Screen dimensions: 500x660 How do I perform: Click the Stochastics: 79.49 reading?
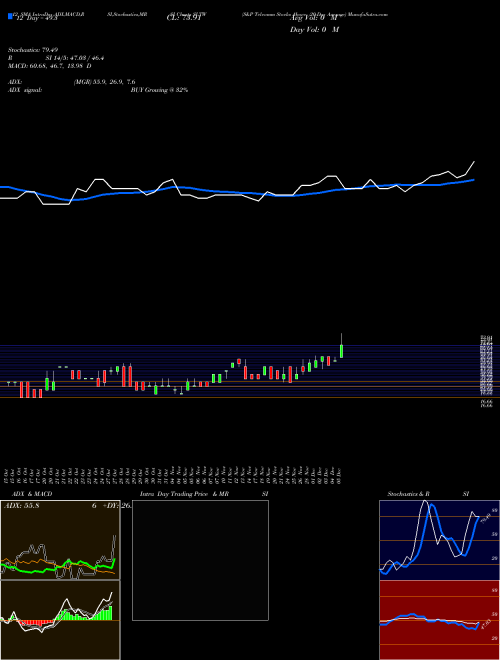tap(31, 49)
